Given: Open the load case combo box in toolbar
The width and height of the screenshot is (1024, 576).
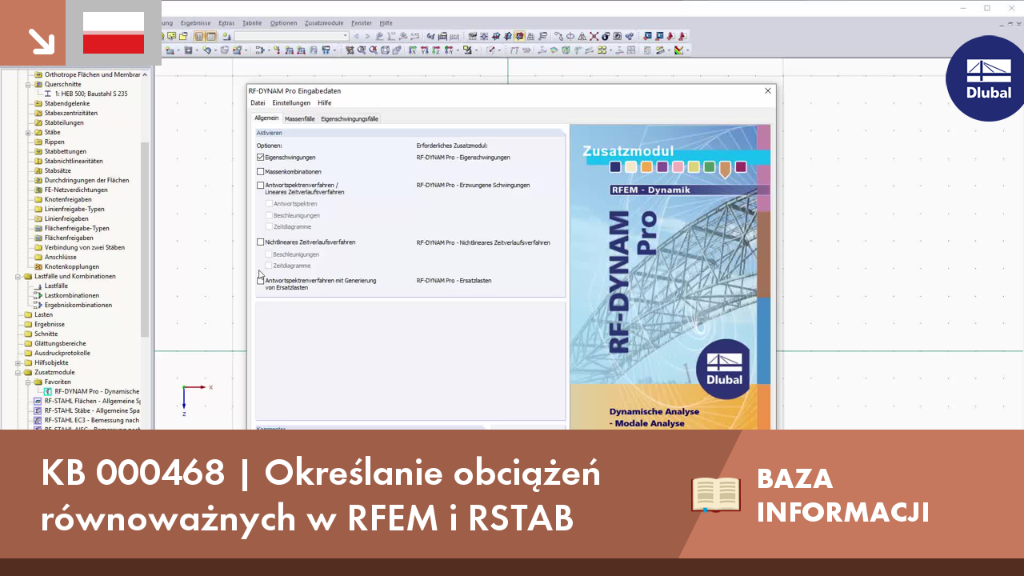Looking at the screenshot, I should [x=291, y=37].
